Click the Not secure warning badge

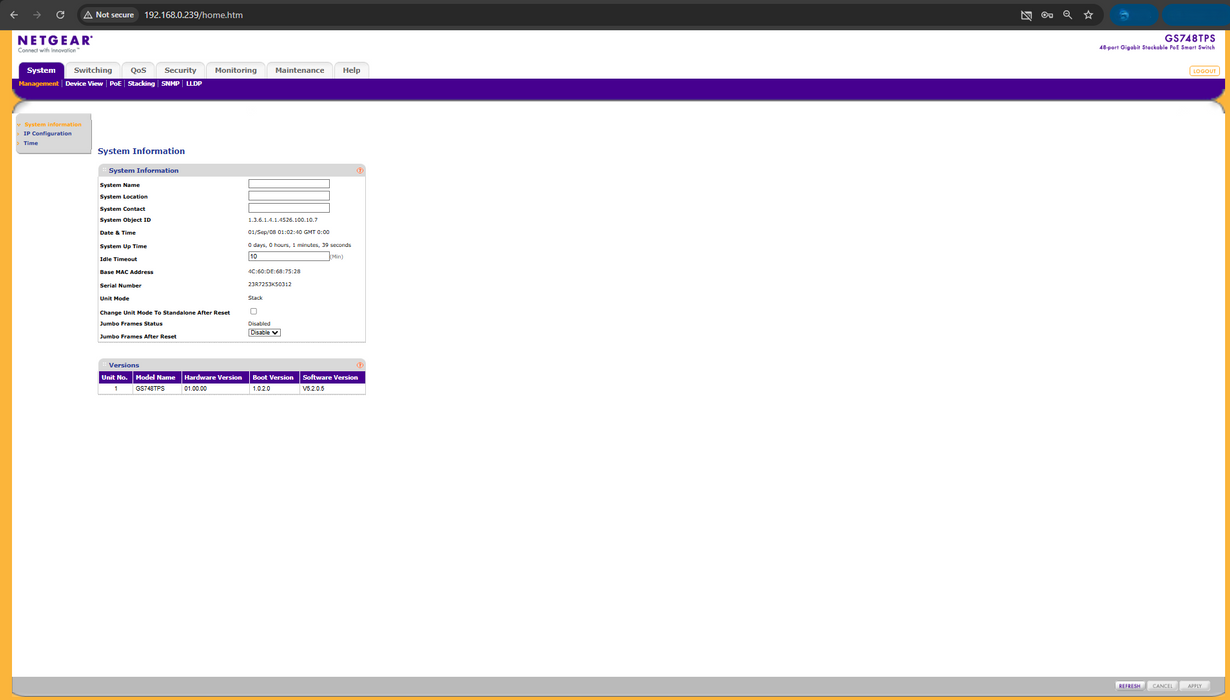(108, 15)
